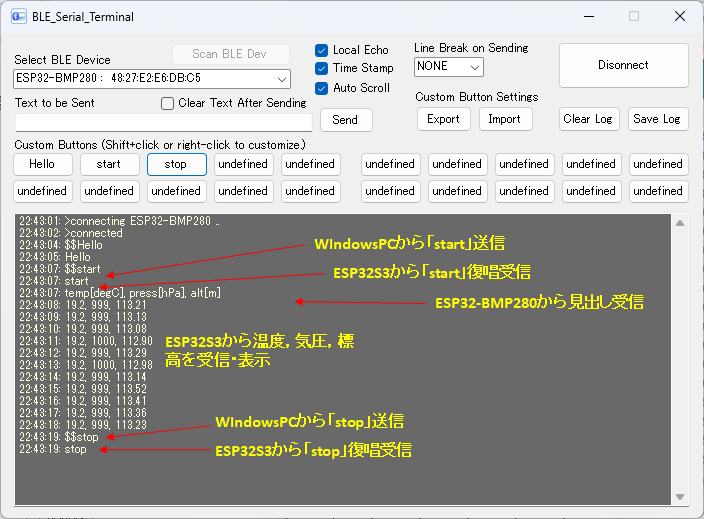Disable the Auto Scroll checkbox
The image size is (704, 519).
[x=322, y=88]
